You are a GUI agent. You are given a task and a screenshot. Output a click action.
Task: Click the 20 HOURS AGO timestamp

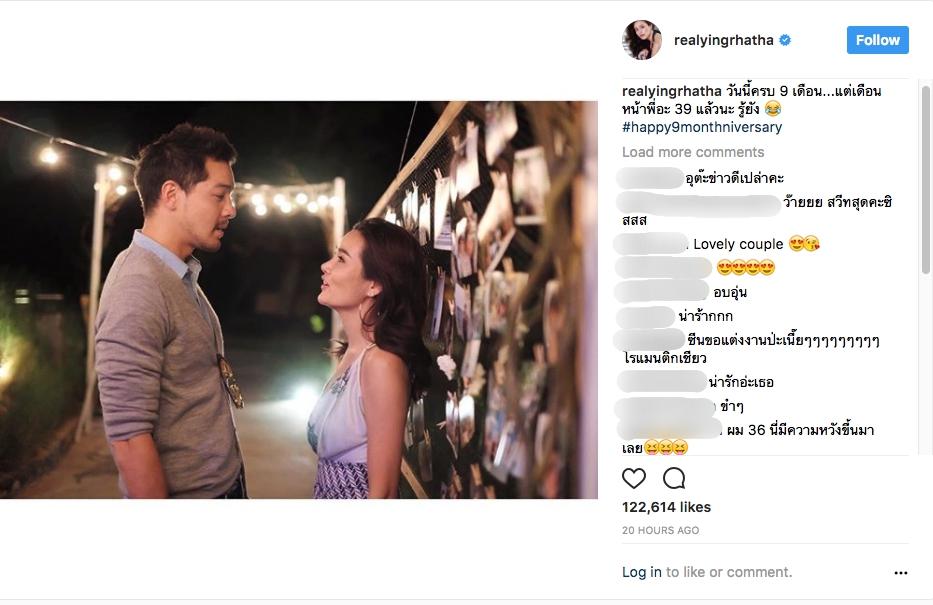(660, 530)
